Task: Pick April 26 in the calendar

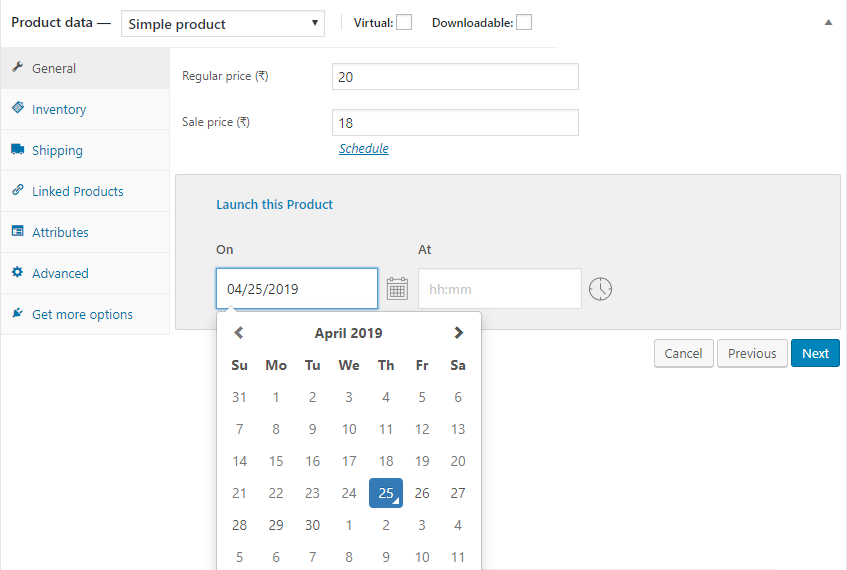Action: (x=422, y=493)
